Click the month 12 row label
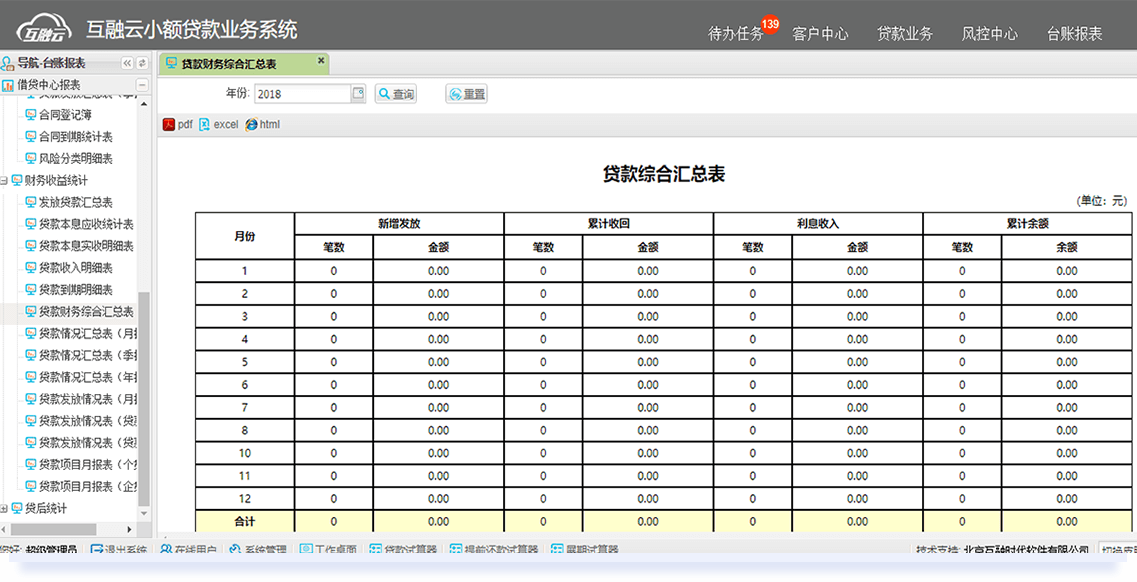1137x582 pixels. pos(244,499)
